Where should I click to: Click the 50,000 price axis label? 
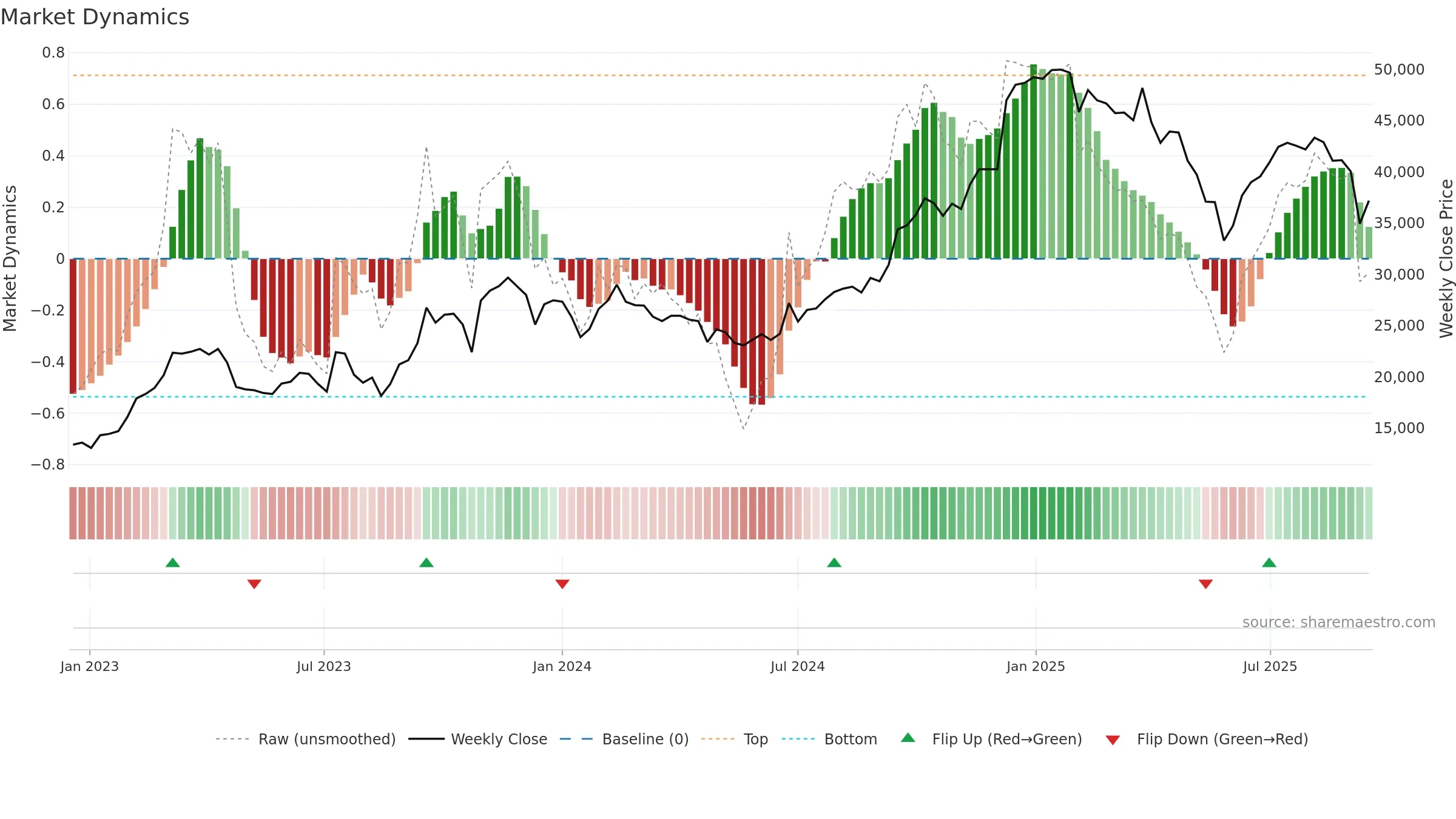click(x=1400, y=69)
